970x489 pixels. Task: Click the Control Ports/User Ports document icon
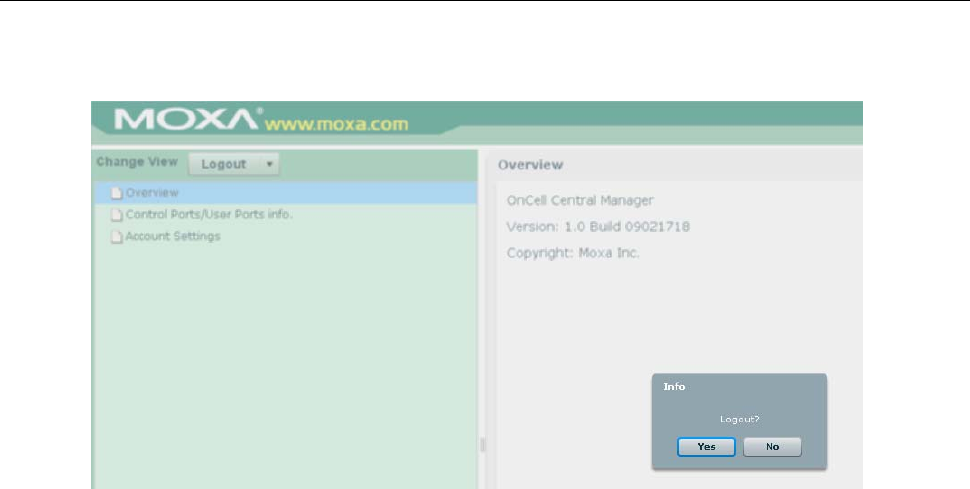(x=116, y=215)
